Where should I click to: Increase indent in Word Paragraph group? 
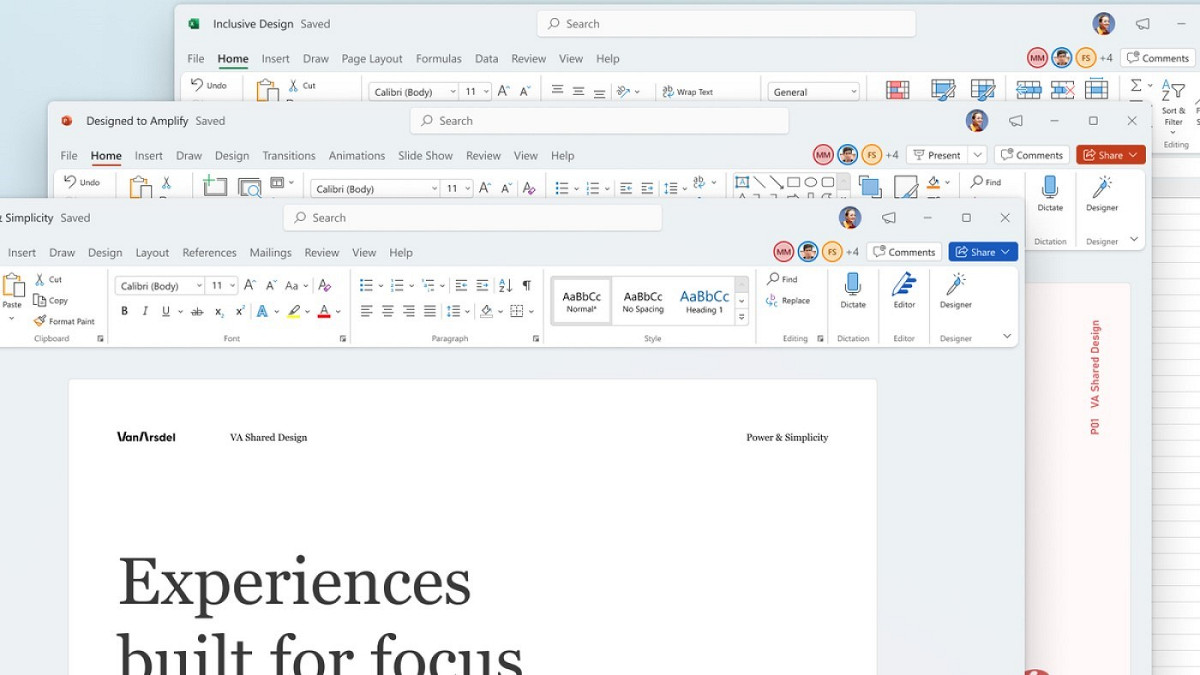(x=483, y=286)
